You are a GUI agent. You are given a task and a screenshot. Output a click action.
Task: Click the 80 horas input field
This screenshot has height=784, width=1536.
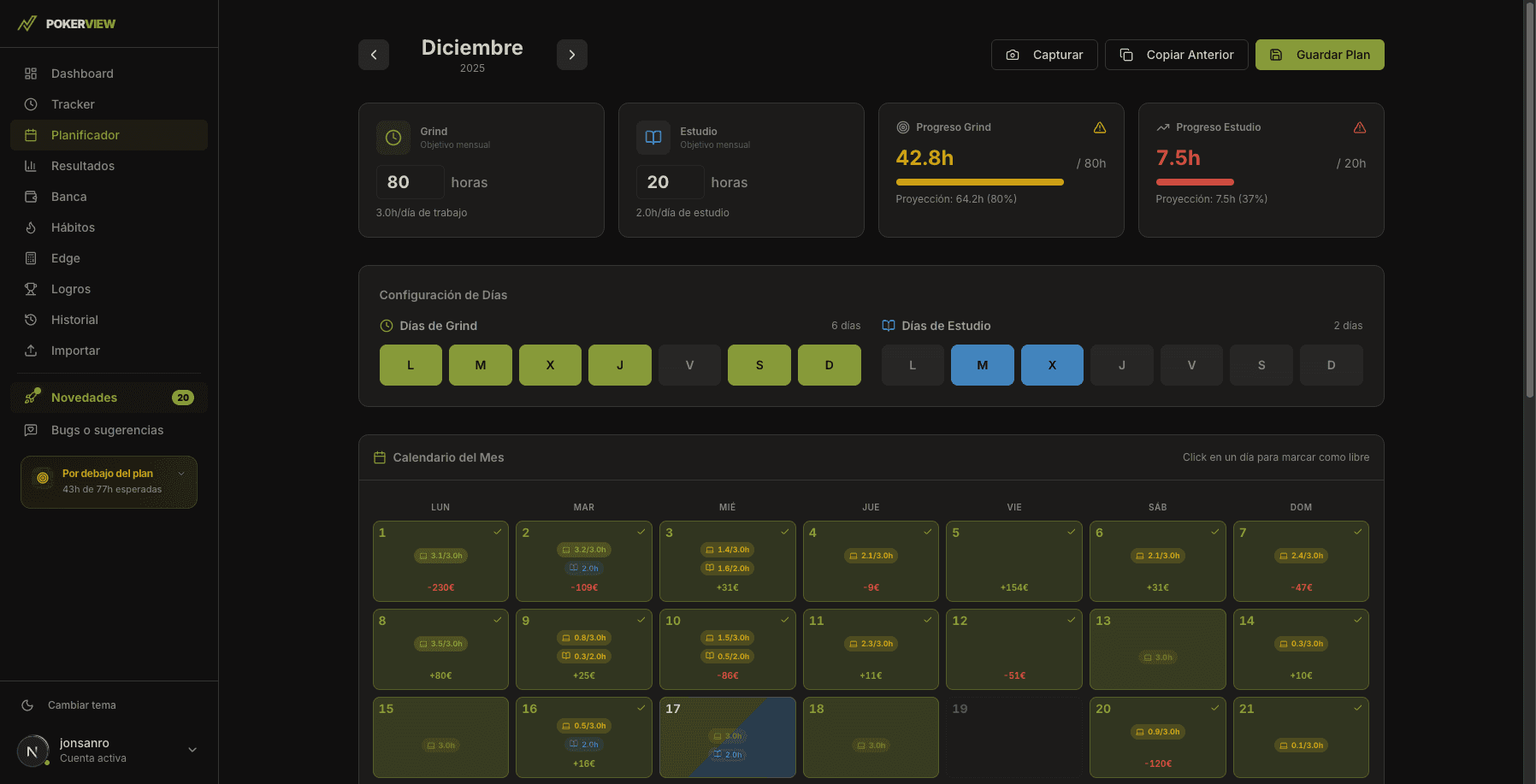(410, 182)
